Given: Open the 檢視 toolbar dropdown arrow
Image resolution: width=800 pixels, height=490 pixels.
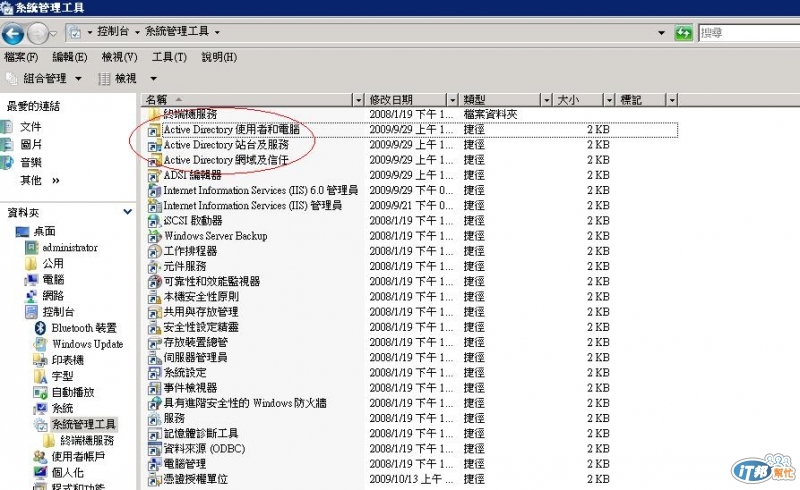Looking at the screenshot, I should (x=153, y=79).
